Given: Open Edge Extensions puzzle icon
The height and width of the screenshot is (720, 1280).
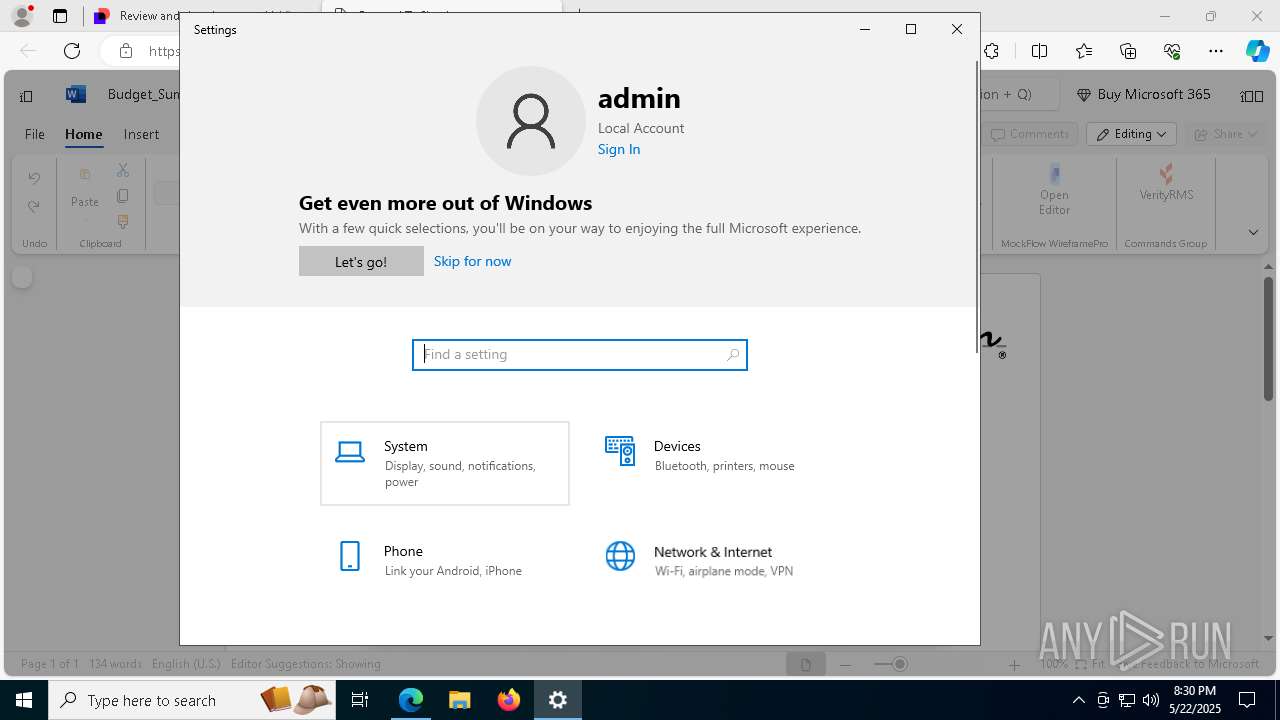Looking at the screenshot, I should pyautogui.click(x=991, y=51).
